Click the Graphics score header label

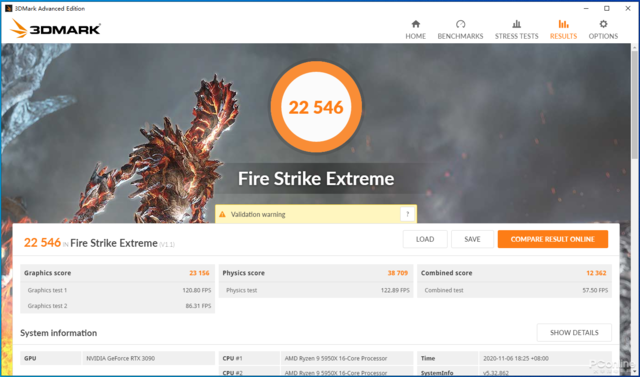click(47, 273)
